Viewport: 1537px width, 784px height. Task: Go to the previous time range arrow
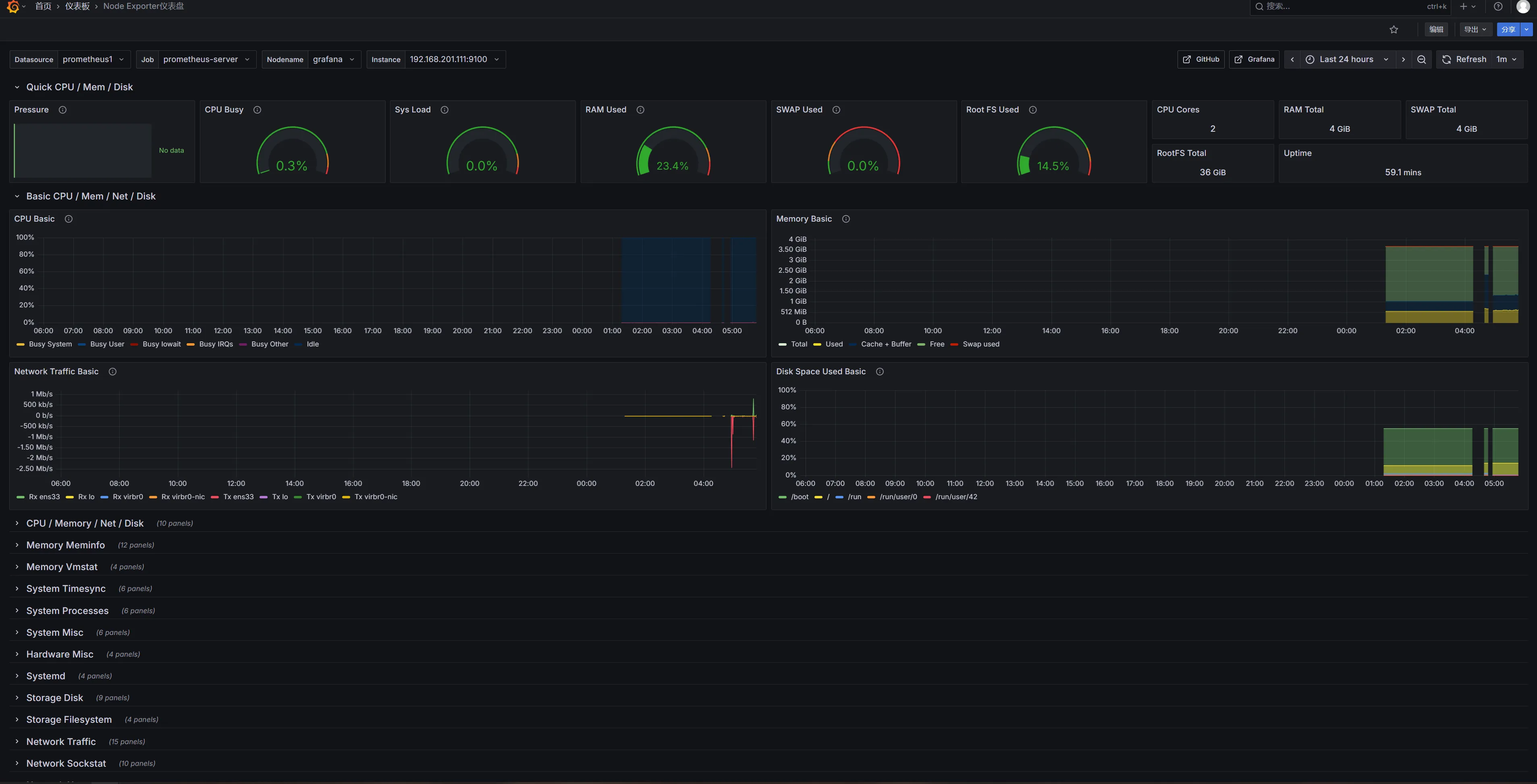pos(1292,60)
